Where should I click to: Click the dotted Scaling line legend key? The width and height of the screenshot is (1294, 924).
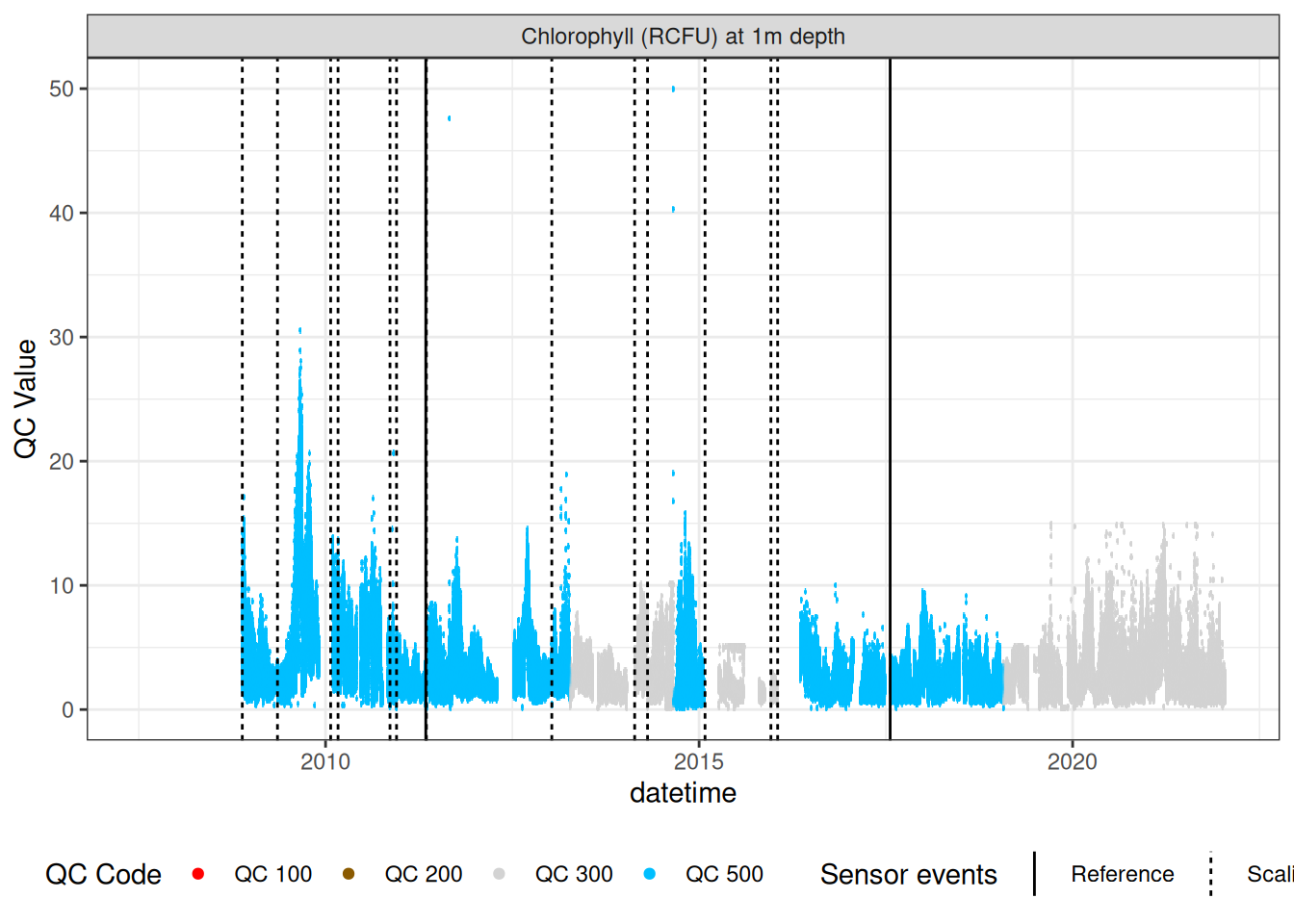(1210, 874)
